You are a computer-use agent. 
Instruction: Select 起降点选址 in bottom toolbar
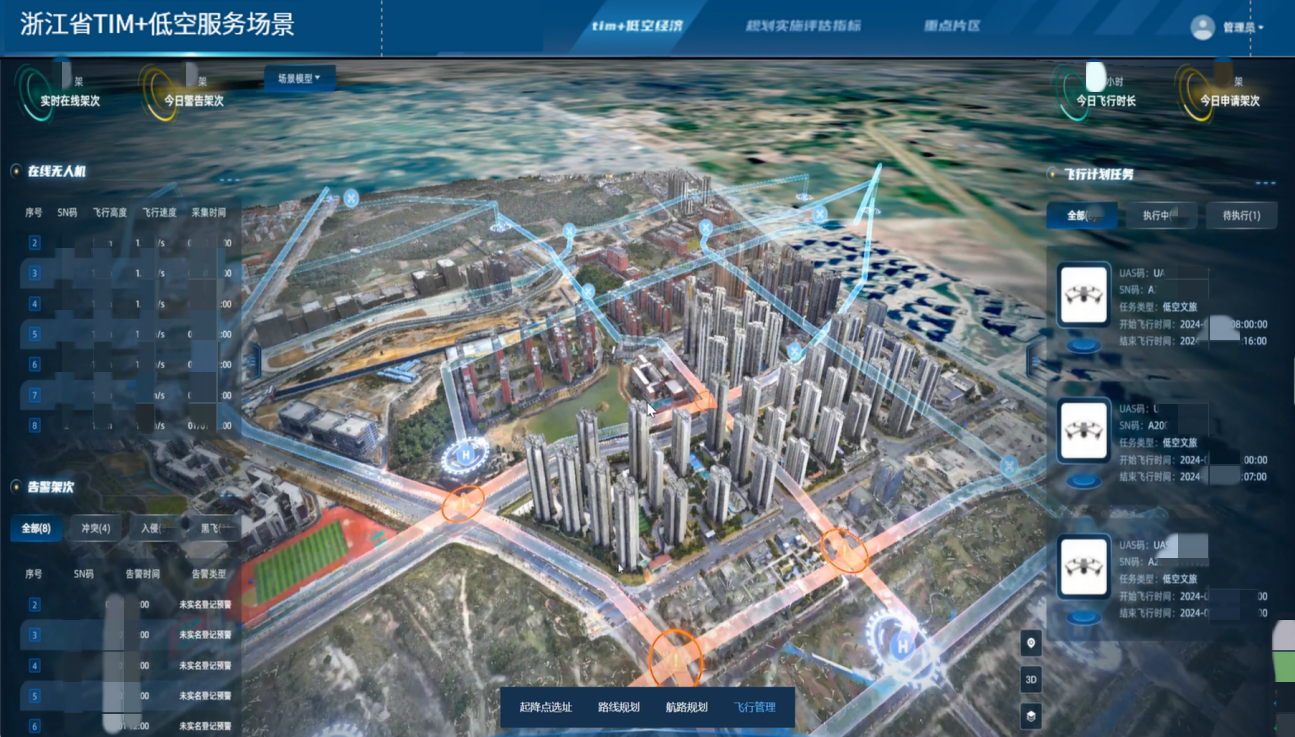[x=546, y=707]
